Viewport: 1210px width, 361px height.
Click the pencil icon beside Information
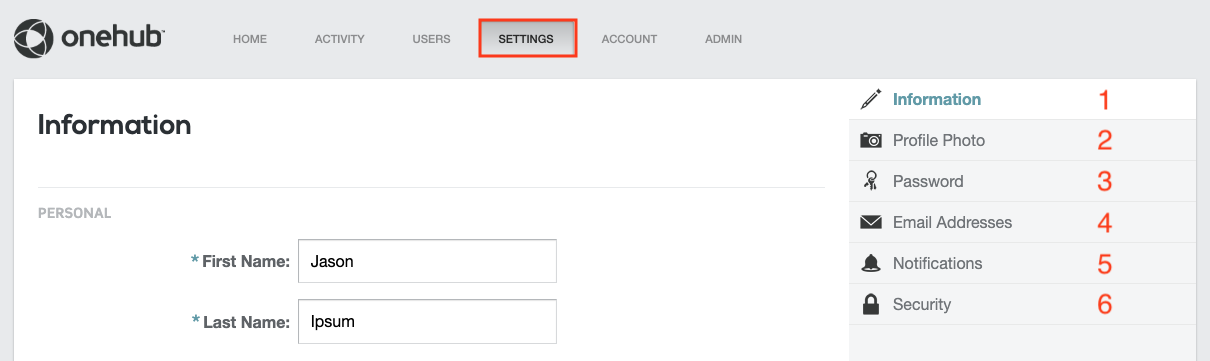(871, 99)
